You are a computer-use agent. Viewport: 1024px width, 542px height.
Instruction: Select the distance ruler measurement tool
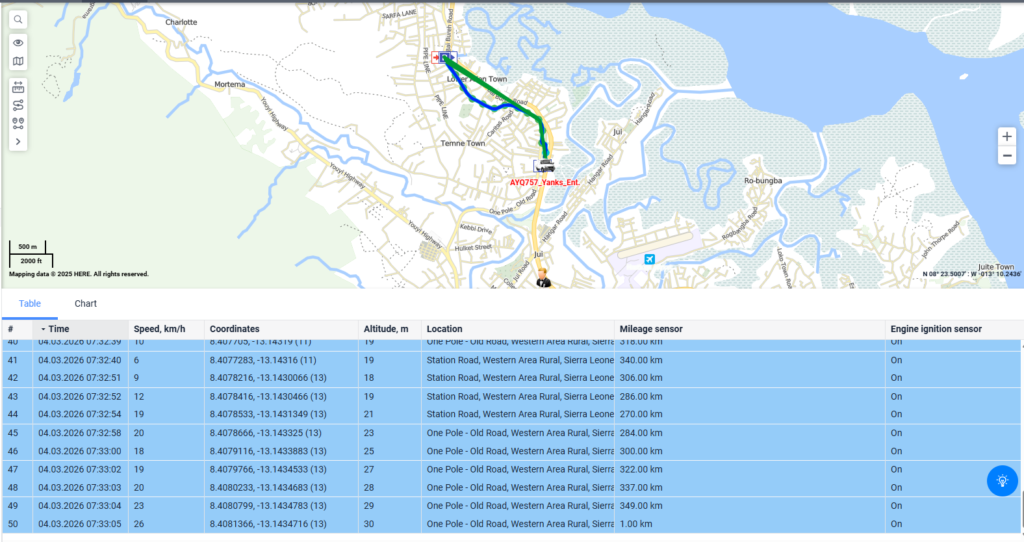(19, 87)
